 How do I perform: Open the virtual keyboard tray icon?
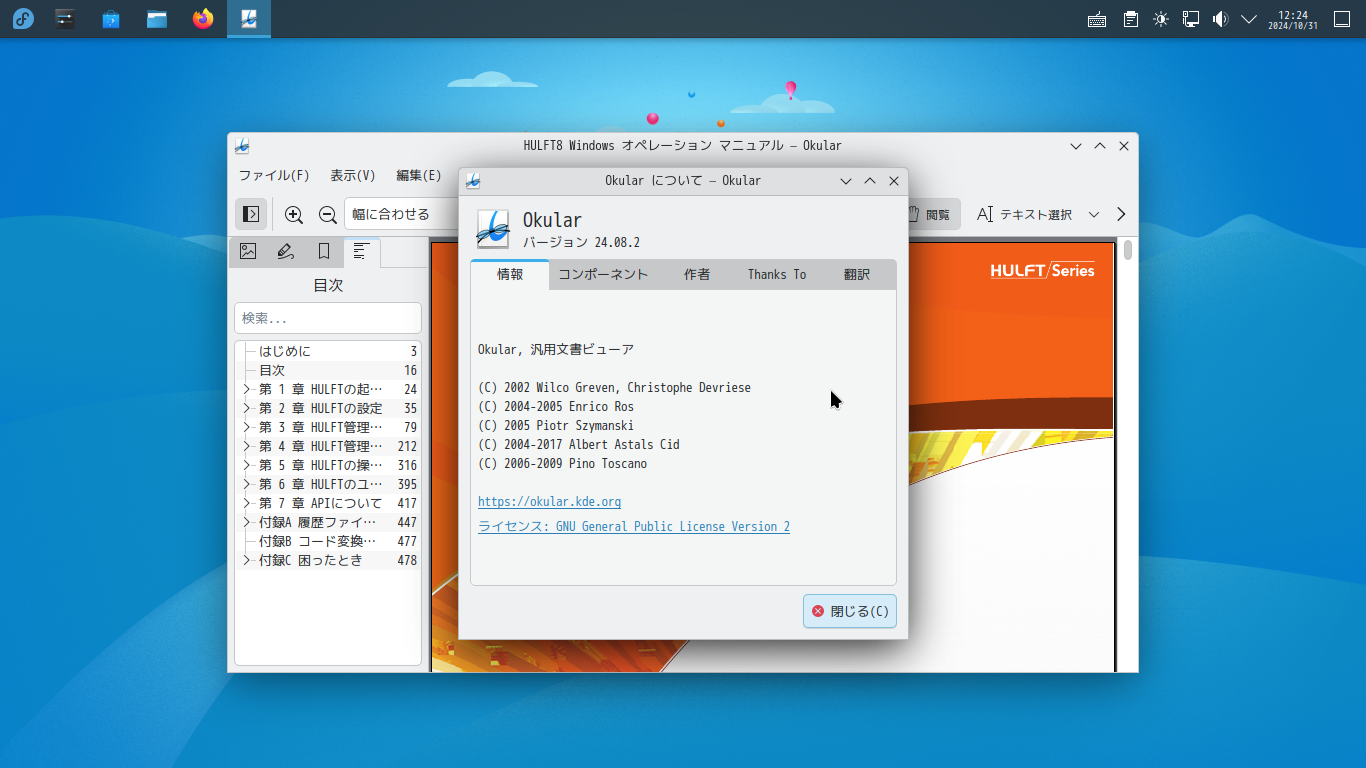click(1097, 19)
